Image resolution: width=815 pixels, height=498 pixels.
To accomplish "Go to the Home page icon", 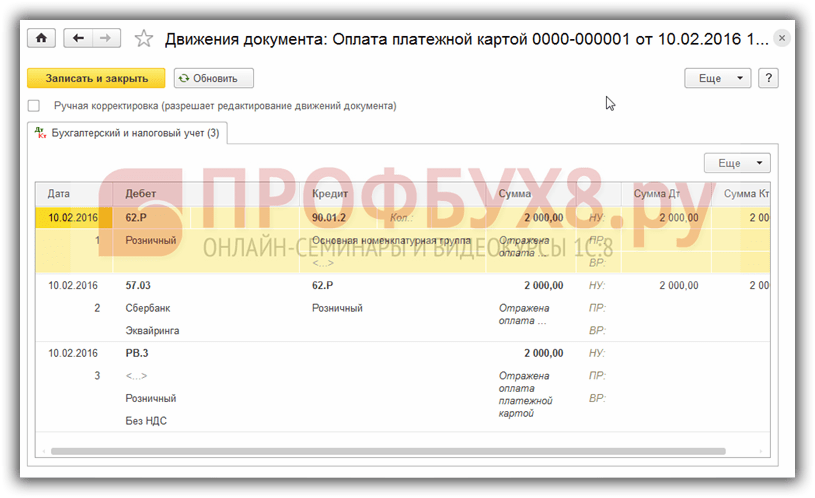I will [41, 38].
